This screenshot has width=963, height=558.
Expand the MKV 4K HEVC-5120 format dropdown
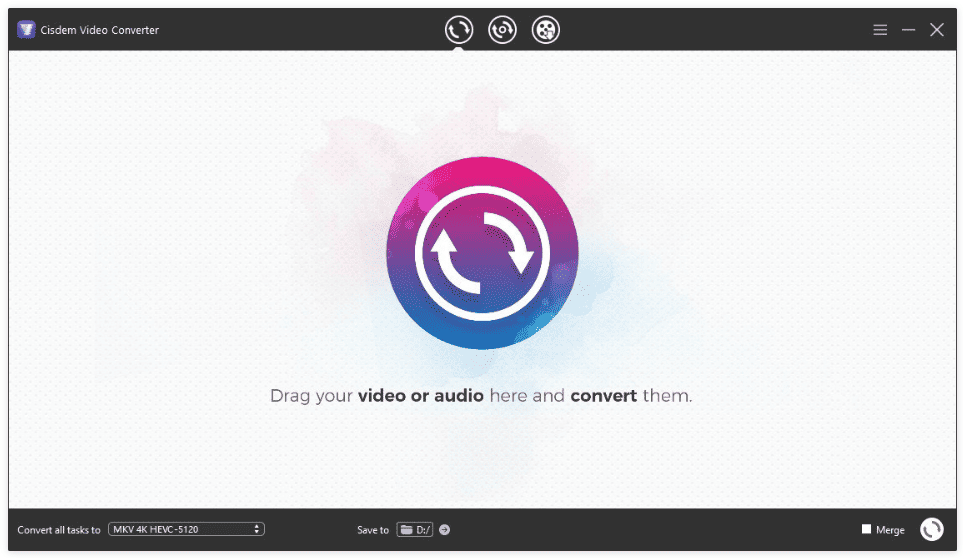186,529
